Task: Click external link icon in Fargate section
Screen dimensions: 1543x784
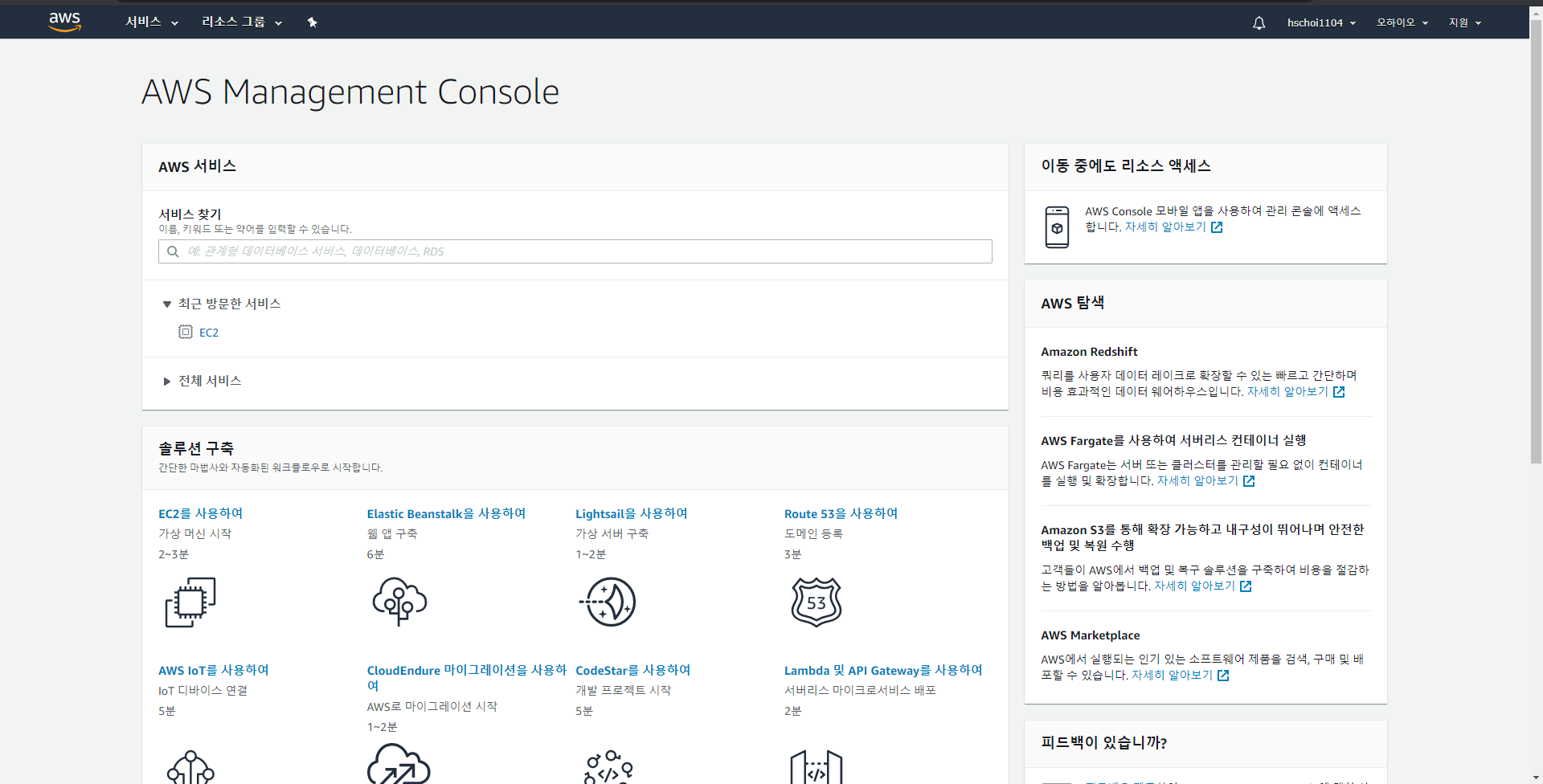Action: (x=1249, y=481)
